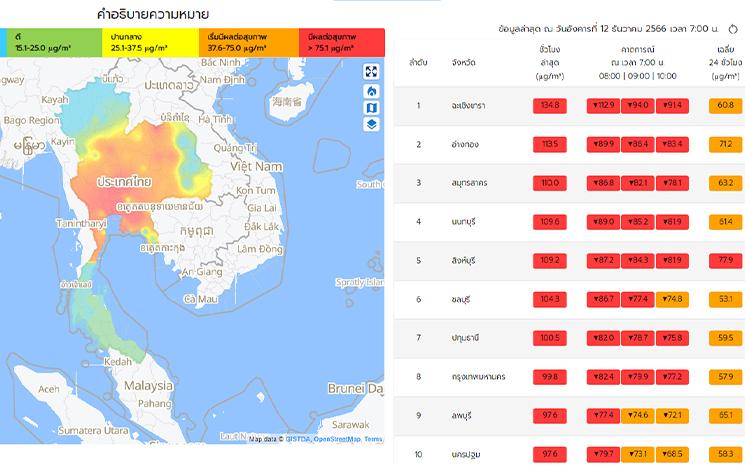Click the orange 74.8 forecast badge
Viewport: 745px width, 465px height.
coord(672,299)
